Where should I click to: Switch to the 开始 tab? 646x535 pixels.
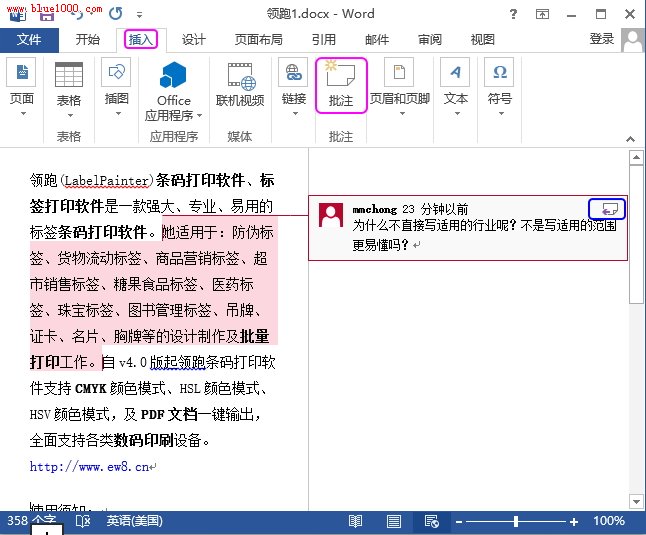pos(88,40)
